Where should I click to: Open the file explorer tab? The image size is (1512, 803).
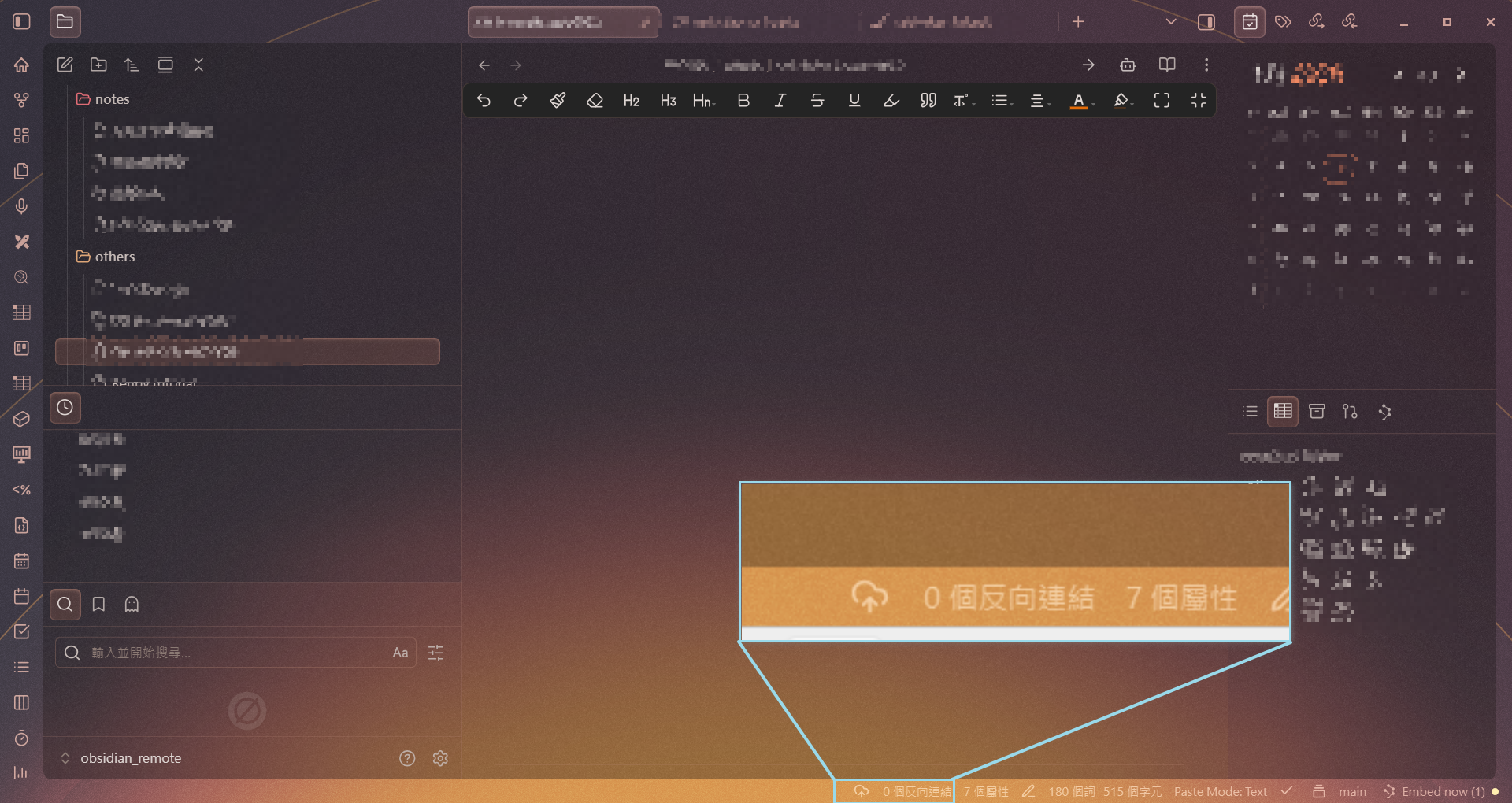click(65, 21)
